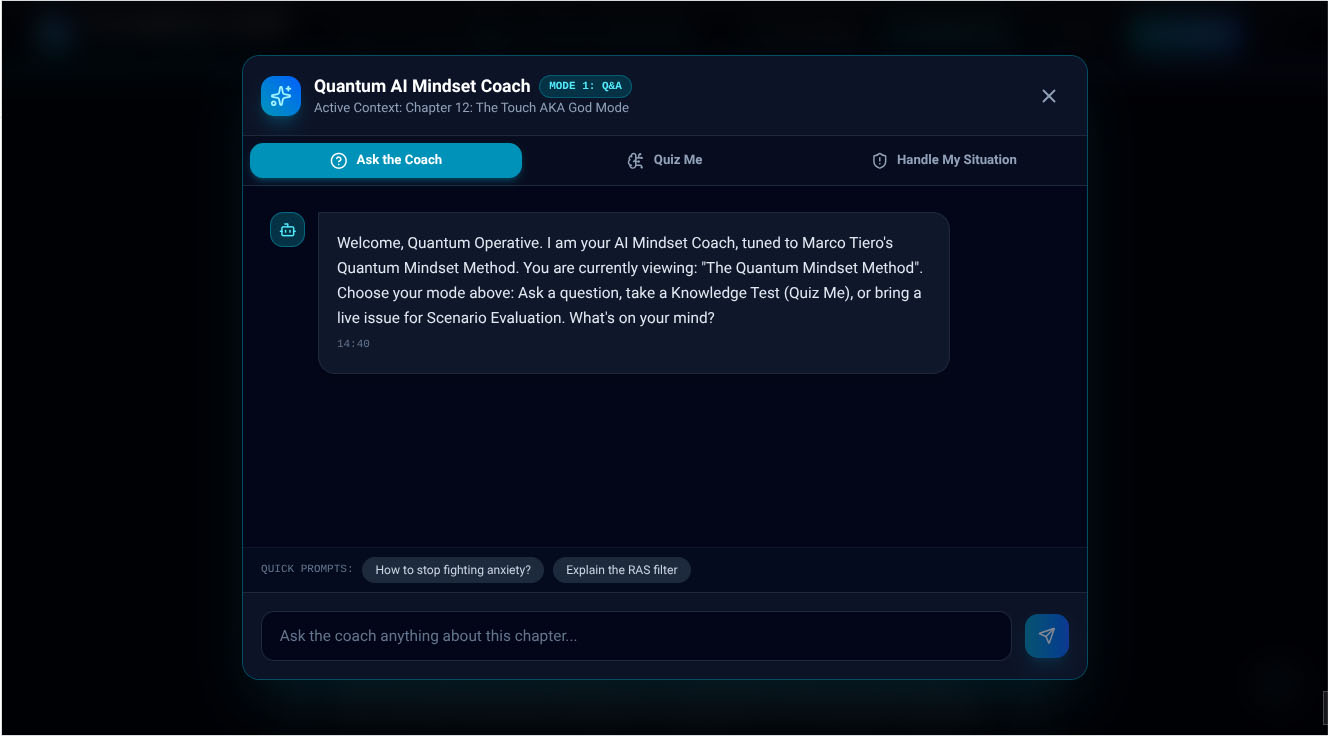Choose the 'How to stop fighting anxiety?' prompt
1328x736 pixels.
click(453, 570)
